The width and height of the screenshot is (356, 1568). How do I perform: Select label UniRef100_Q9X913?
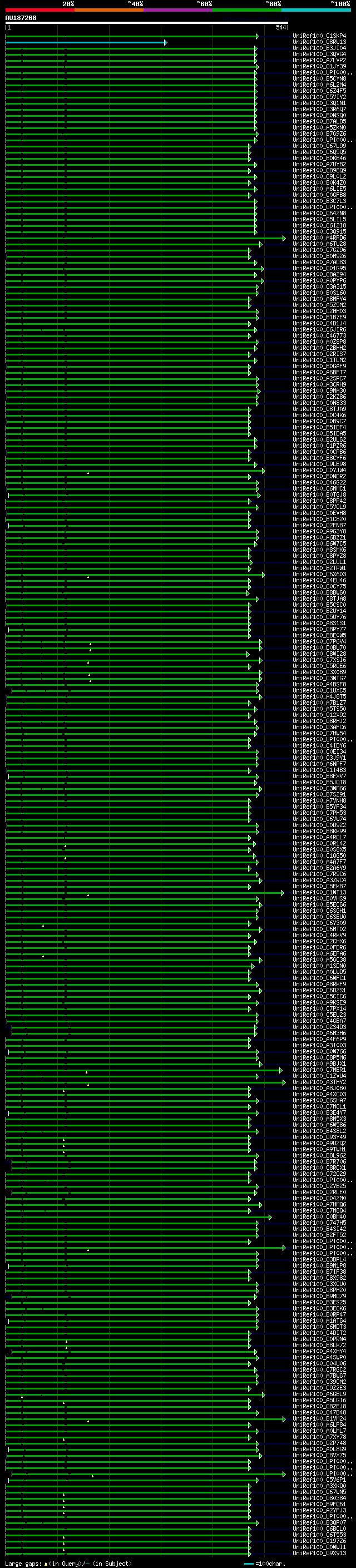pyautogui.click(x=319, y=1553)
